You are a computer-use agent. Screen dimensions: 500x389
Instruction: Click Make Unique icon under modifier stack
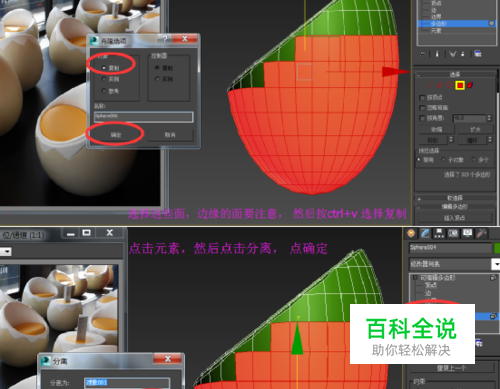coord(452,54)
